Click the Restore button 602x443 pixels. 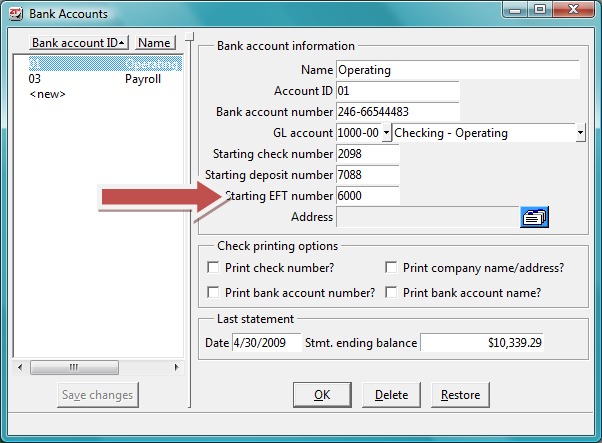coord(460,395)
